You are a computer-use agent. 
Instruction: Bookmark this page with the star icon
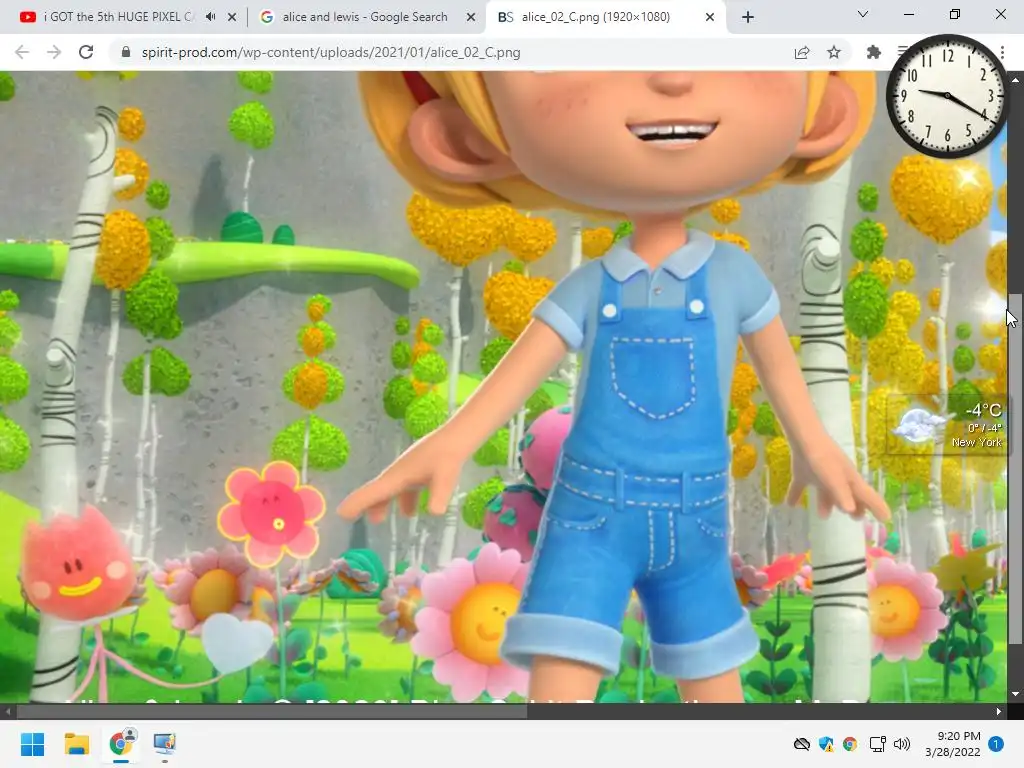[834, 52]
